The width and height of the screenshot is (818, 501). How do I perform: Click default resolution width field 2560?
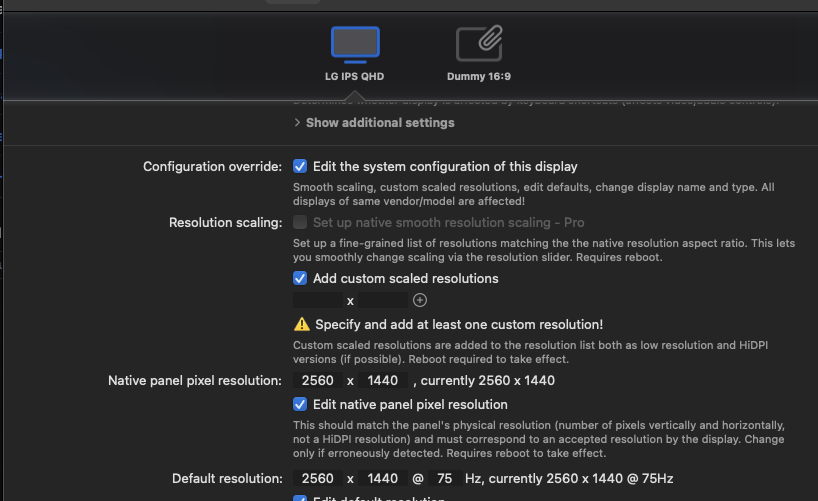tap(317, 479)
